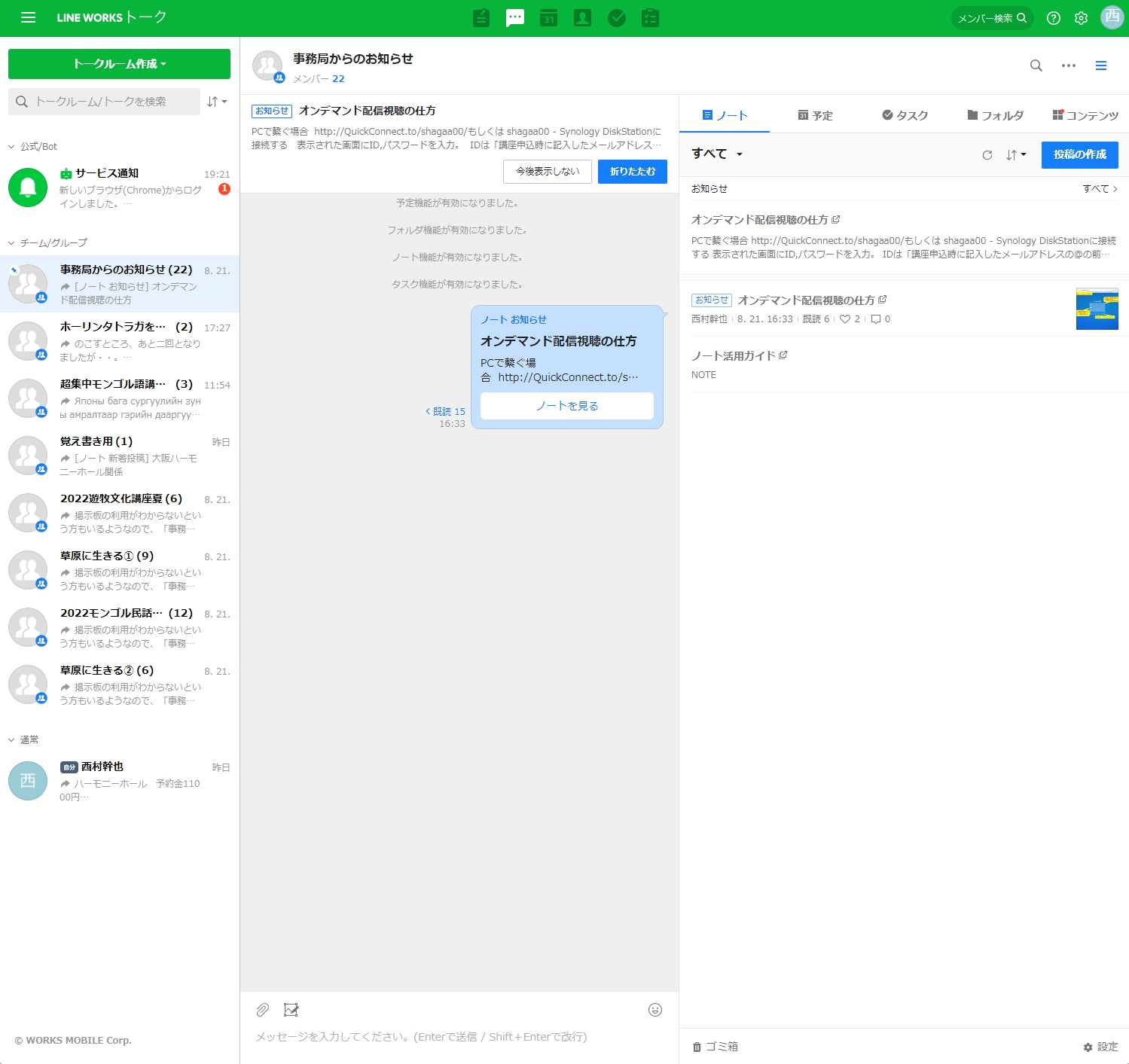The width and height of the screenshot is (1129, 1064).
Task: Click the search icon in chat header
Action: click(x=1036, y=66)
